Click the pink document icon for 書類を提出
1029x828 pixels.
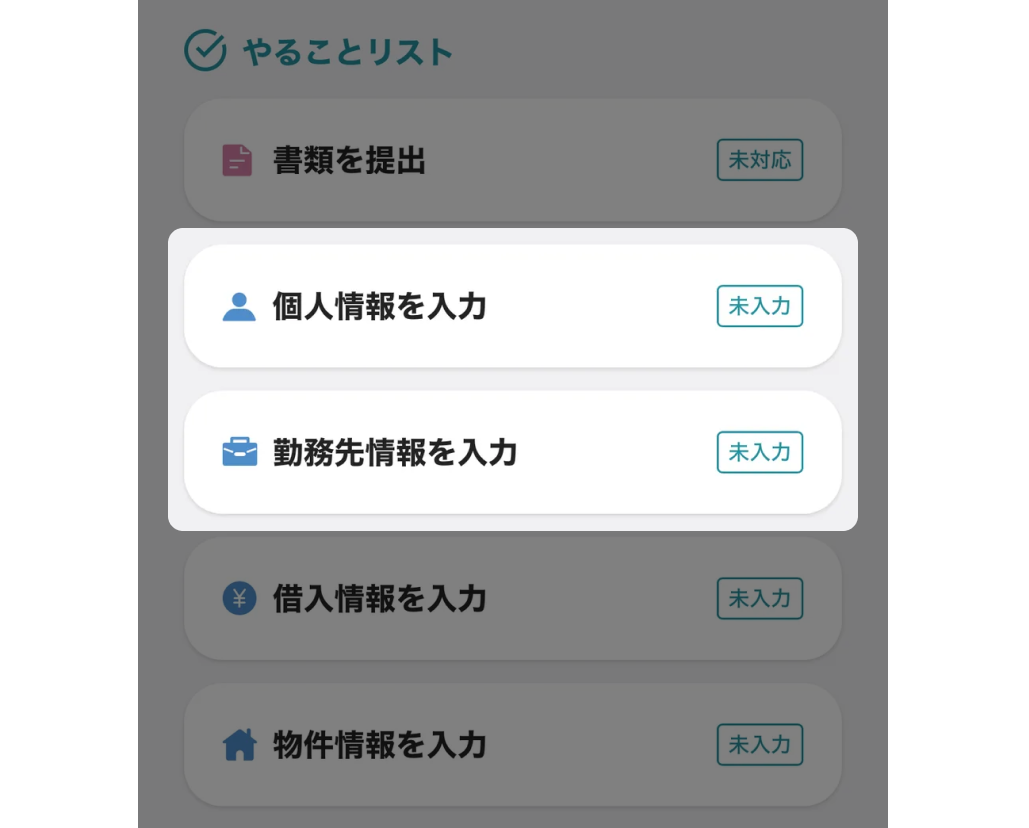(237, 160)
